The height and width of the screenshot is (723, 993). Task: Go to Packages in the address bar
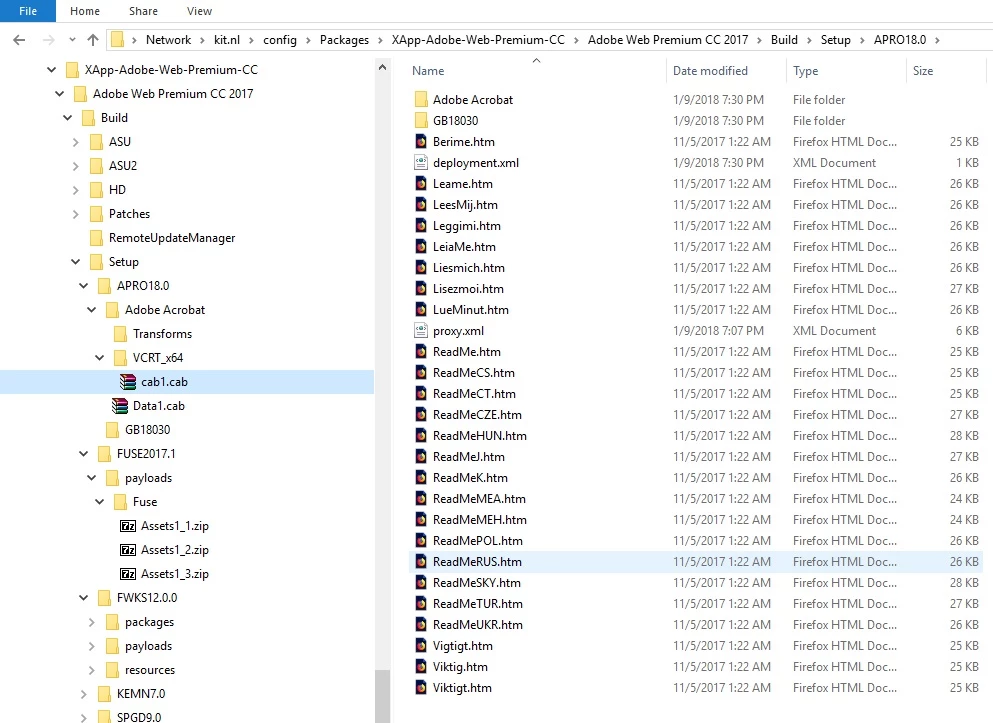pos(344,40)
